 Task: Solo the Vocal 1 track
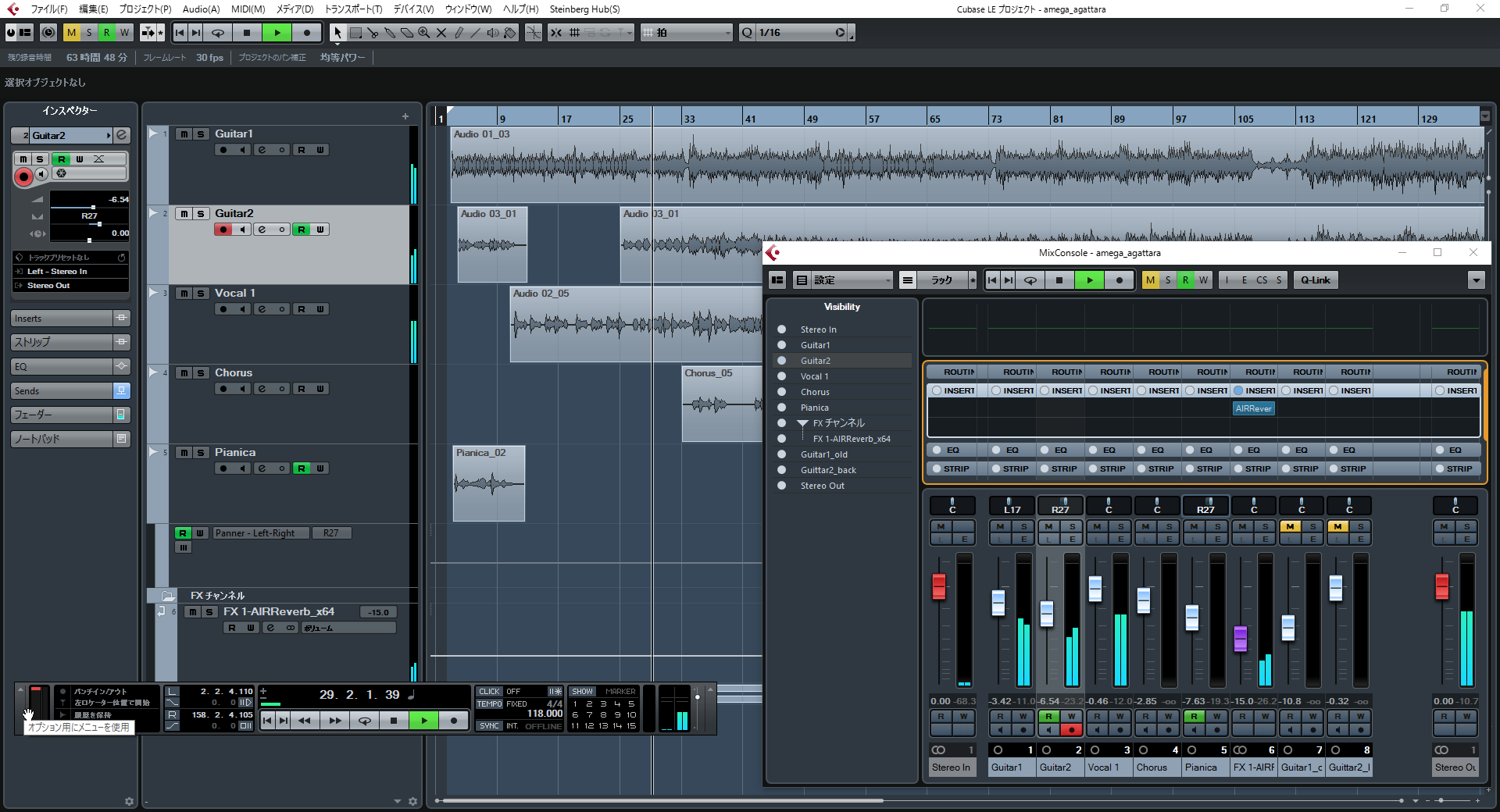201,294
